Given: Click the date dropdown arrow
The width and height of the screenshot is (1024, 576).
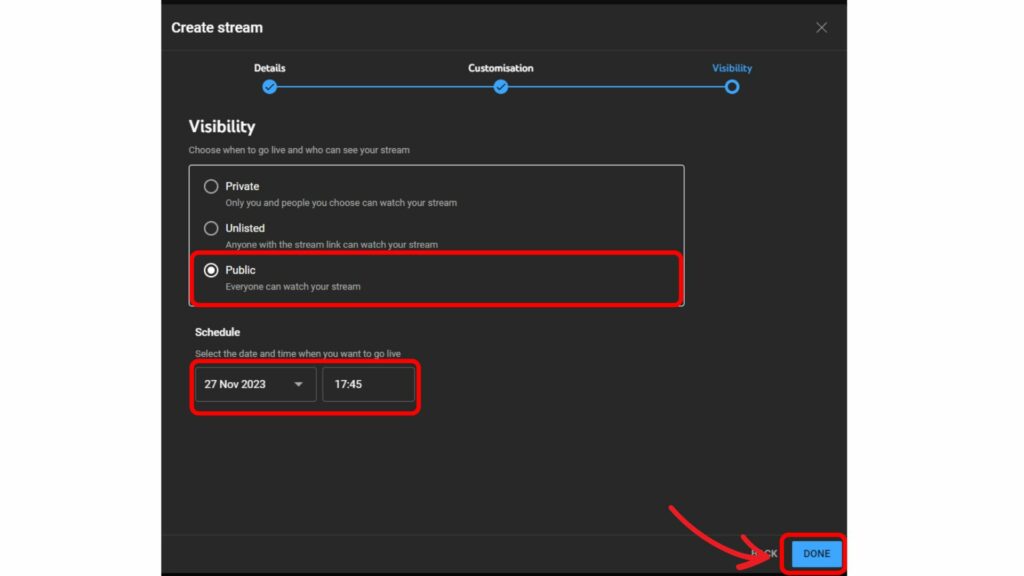Looking at the screenshot, I should pos(298,384).
